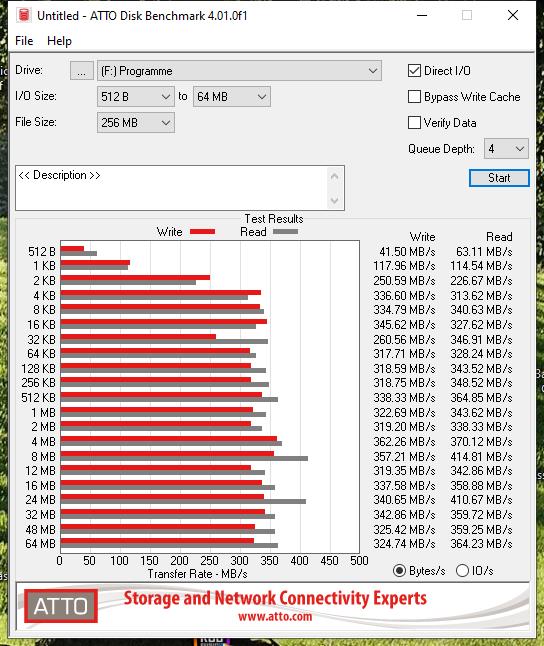Viewport: 544px width, 646px height.
Task: Click the description scrollbar up arrow
Action: pos(335,177)
